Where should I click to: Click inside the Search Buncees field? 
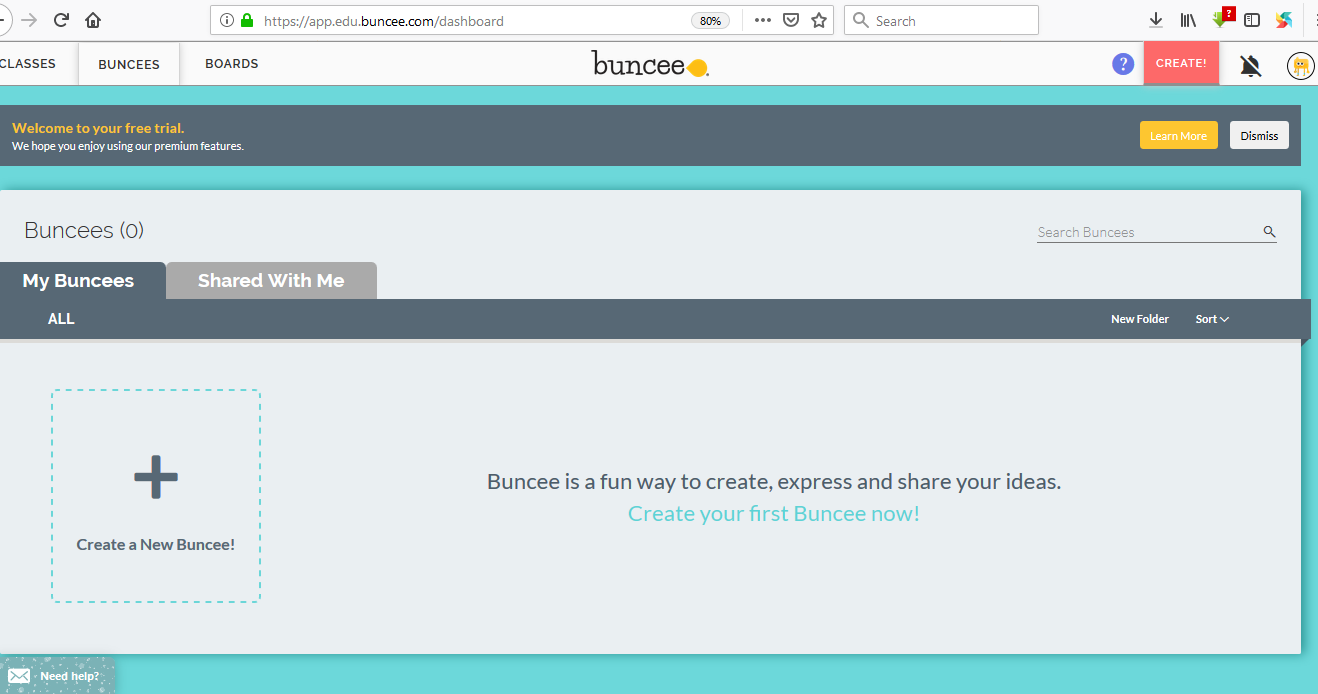click(1120, 231)
